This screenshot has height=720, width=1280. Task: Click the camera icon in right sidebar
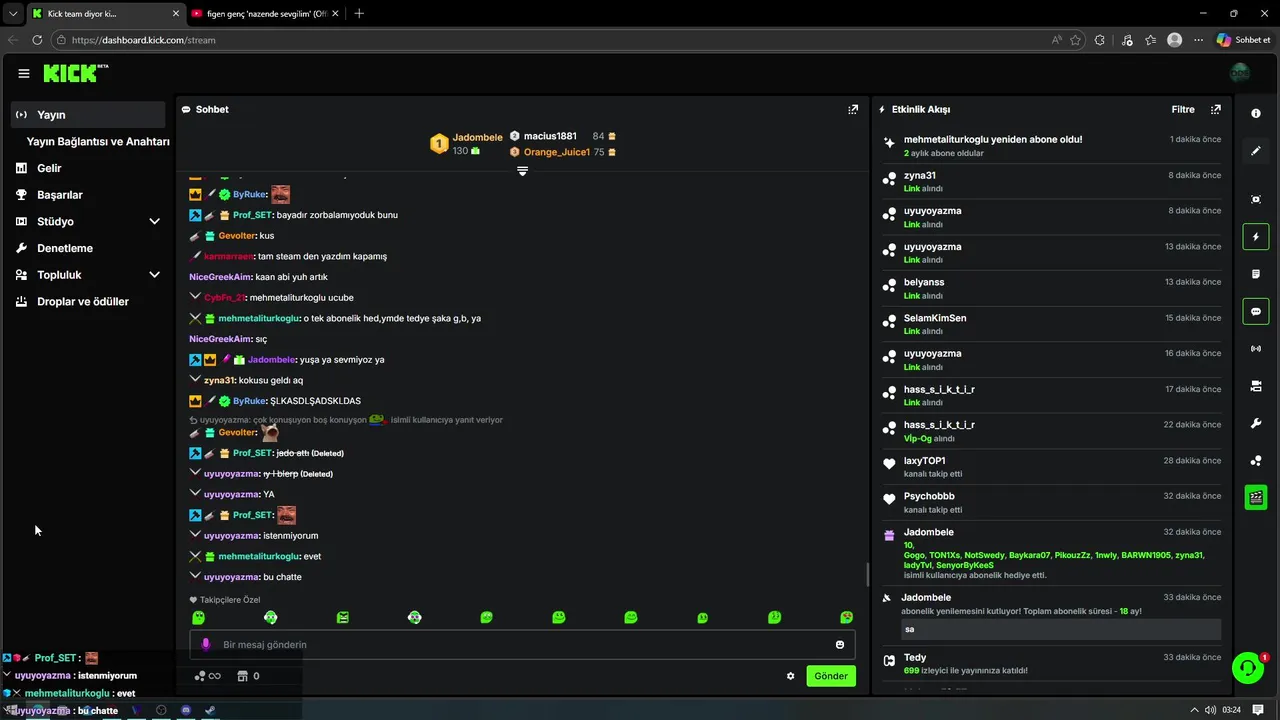(x=1256, y=386)
